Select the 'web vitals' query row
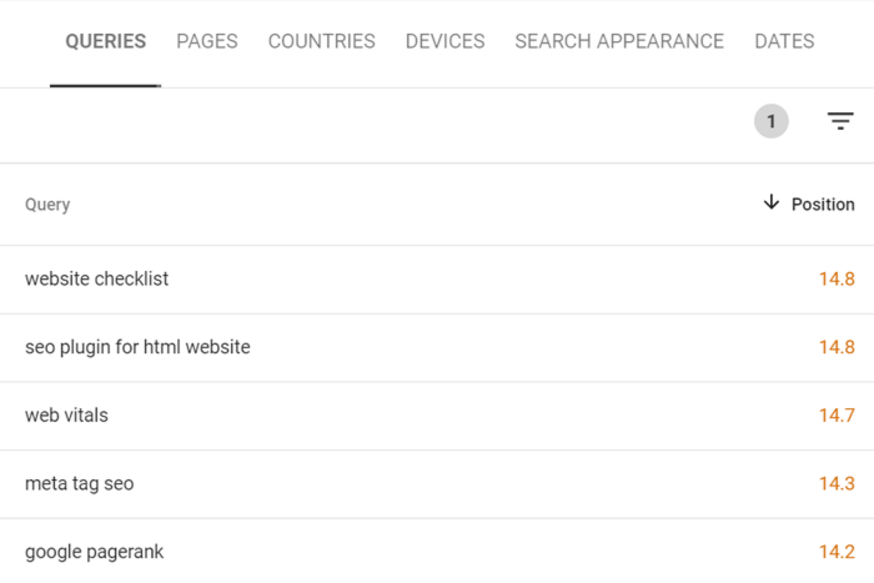 (66, 415)
